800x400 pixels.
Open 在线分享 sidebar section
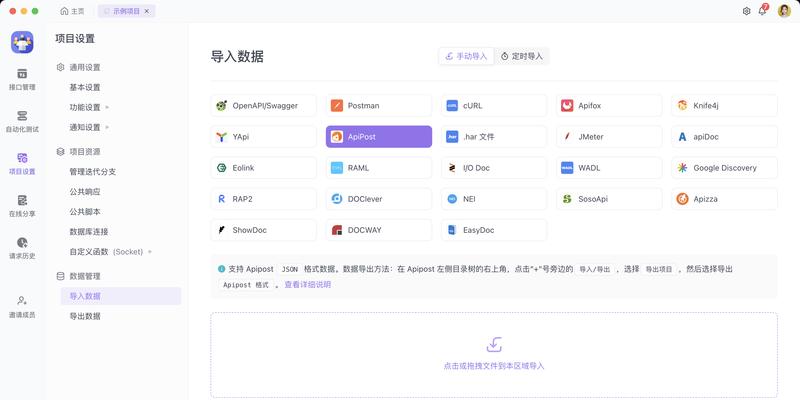[x=22, y=207]
